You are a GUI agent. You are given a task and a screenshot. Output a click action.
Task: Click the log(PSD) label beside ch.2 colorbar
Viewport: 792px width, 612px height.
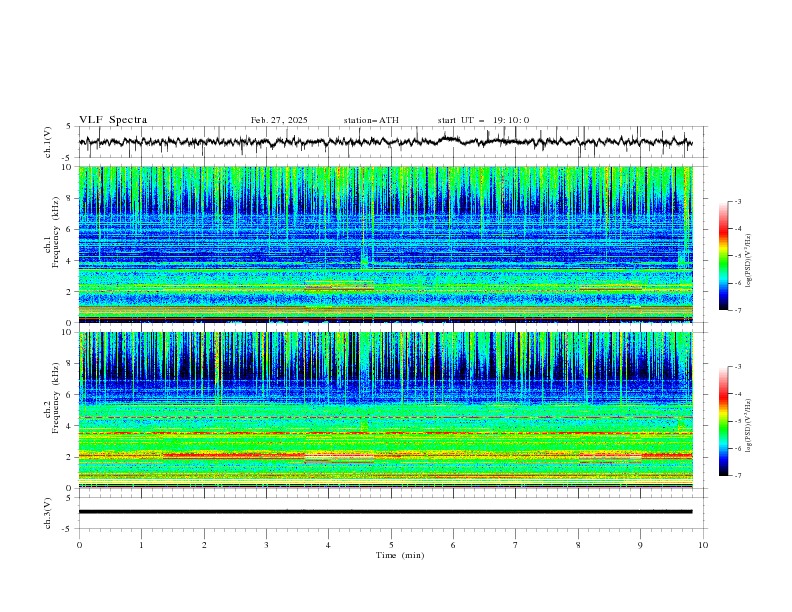coord(748,426)
